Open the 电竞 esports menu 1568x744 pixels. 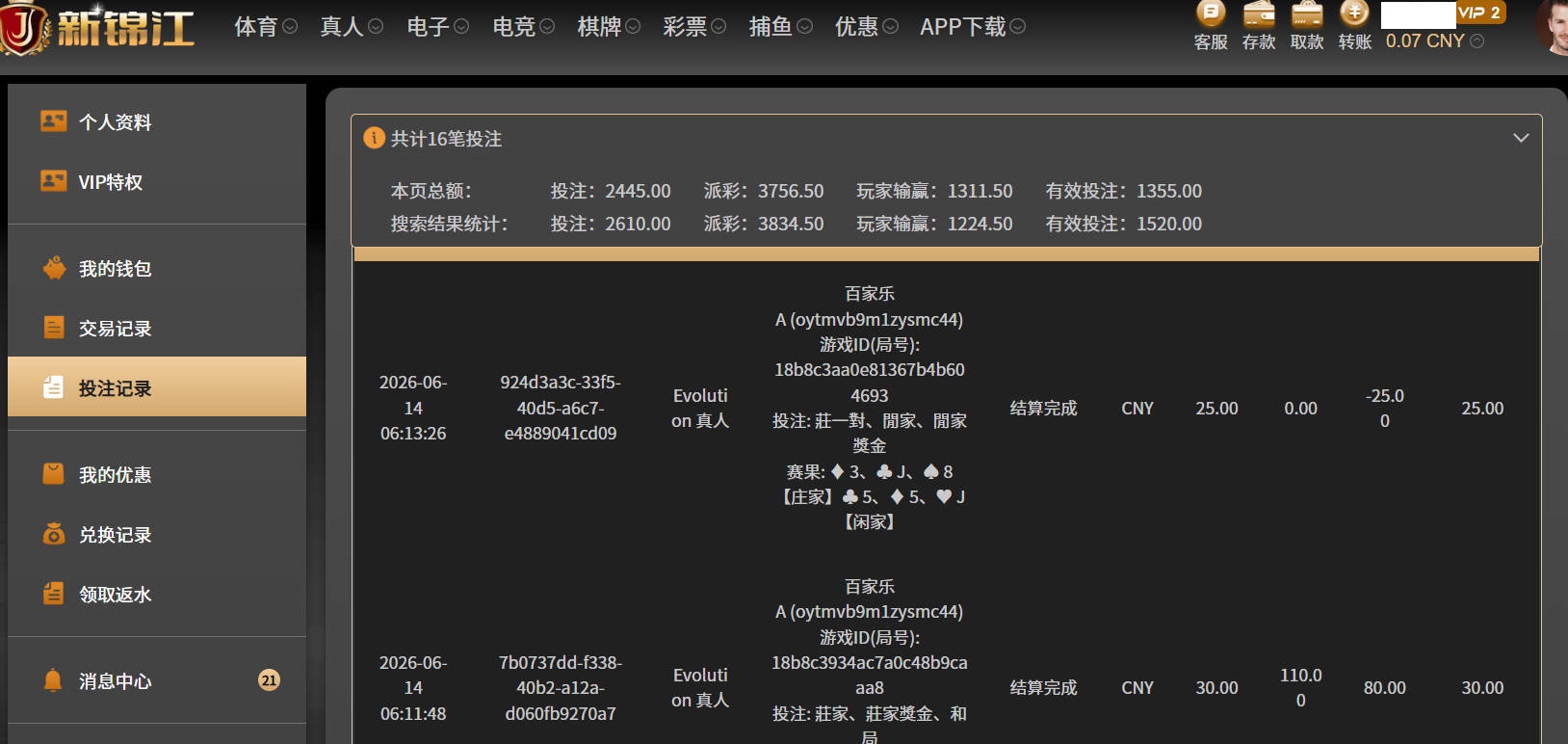pyautogui.click(x=524, y=27)
